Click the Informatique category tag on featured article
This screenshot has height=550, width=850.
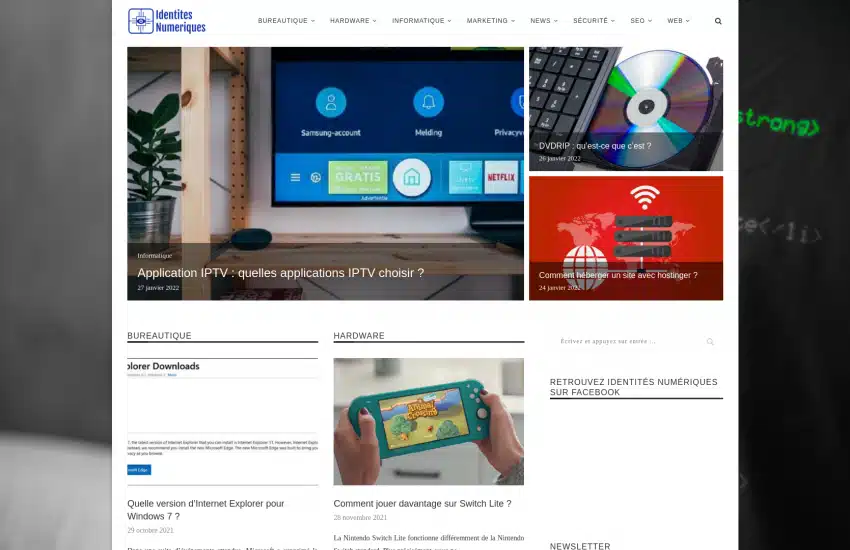[x=154, y=255]
